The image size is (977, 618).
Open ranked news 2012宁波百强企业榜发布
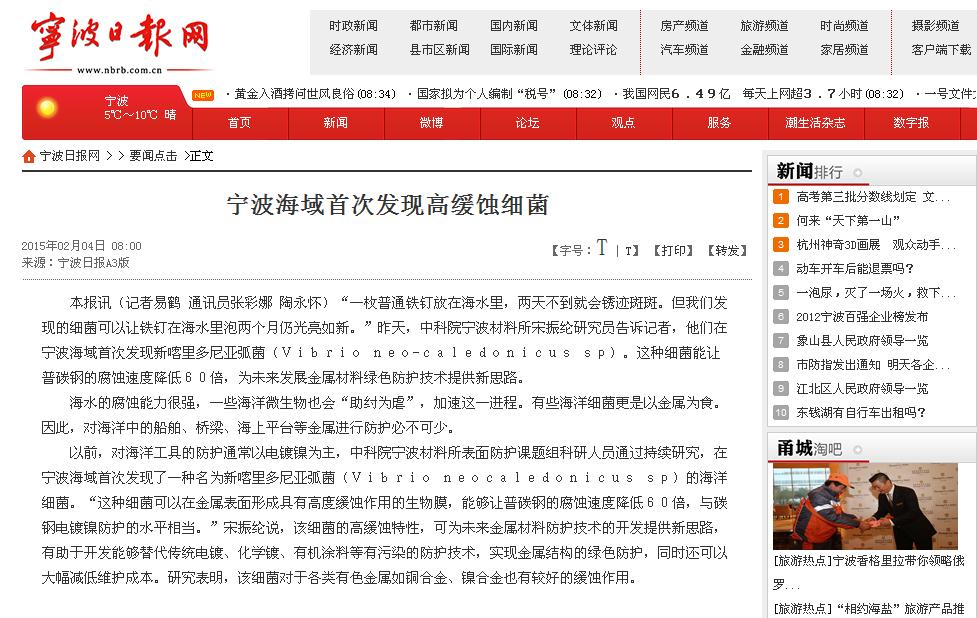point(862,316)
